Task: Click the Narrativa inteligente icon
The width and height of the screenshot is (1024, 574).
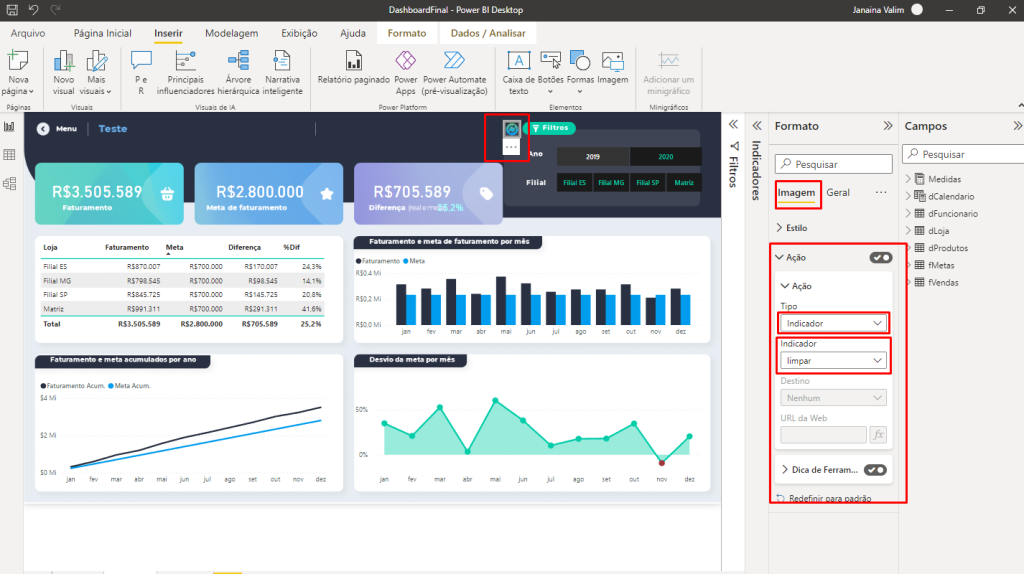Action: tap(283, 62)
